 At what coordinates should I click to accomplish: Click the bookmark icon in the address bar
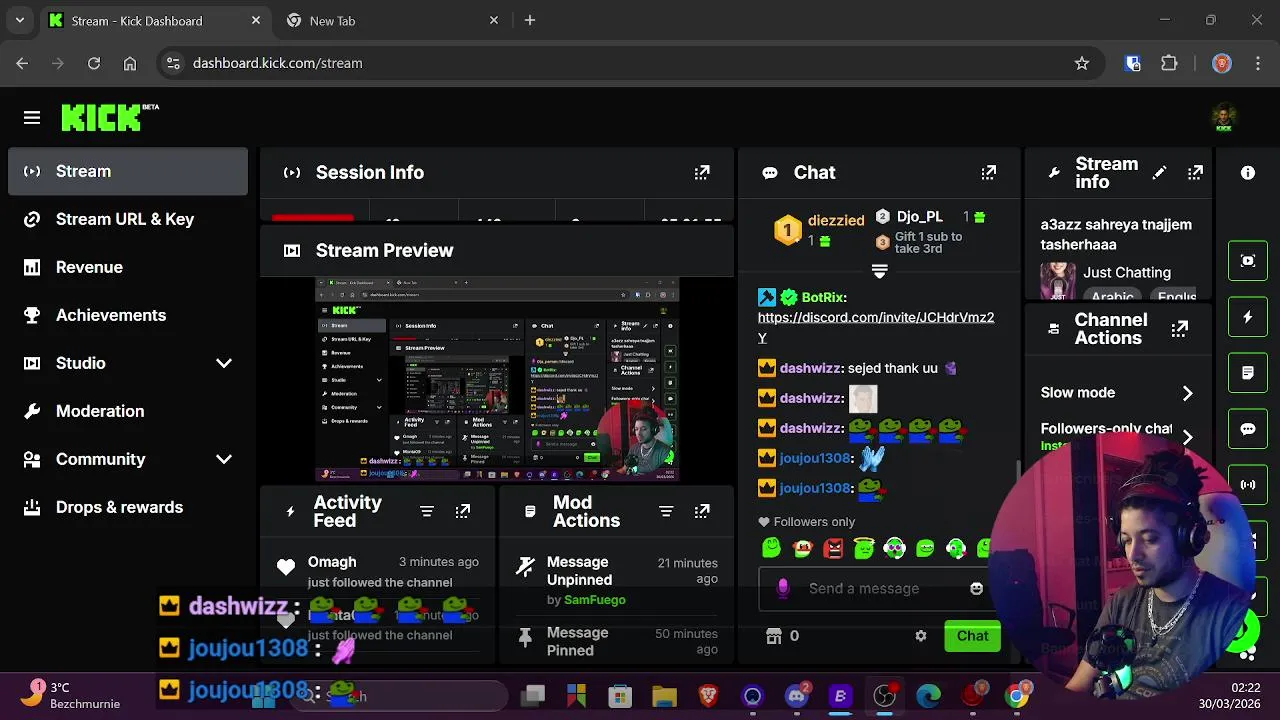pos(1081,63)
